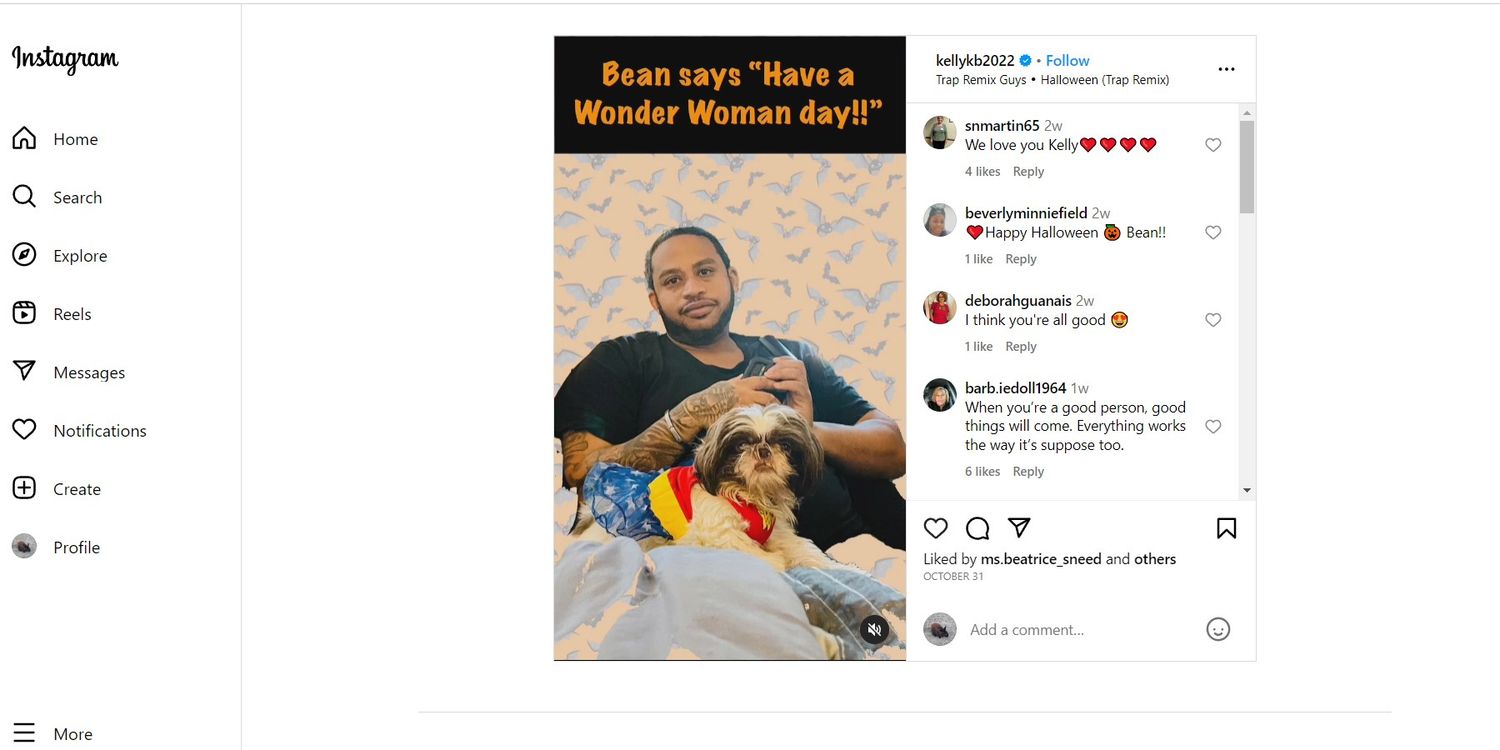Share the post with the paper plane icon

click(1019, 528)
